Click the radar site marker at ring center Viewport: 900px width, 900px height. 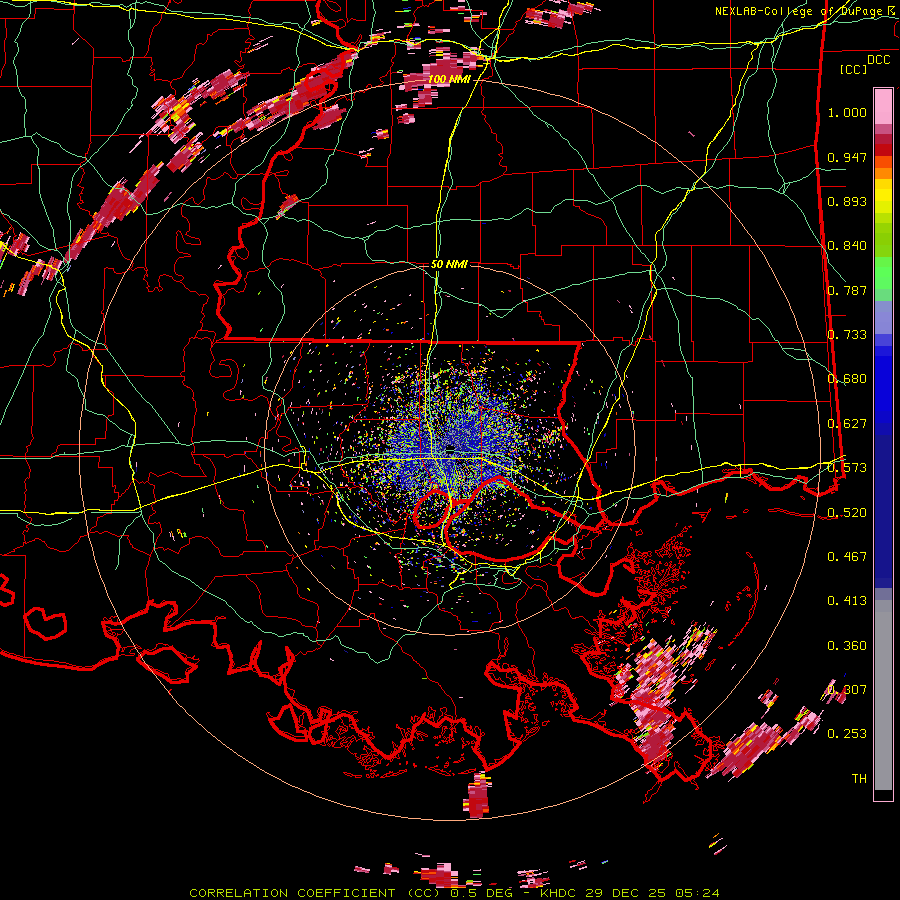pos(451,448)
